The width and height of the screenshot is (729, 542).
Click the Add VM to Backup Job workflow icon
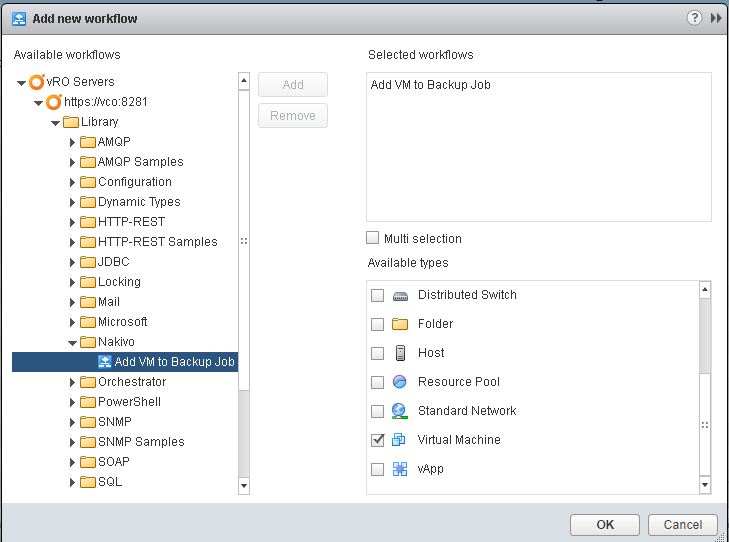click(105, 362)
